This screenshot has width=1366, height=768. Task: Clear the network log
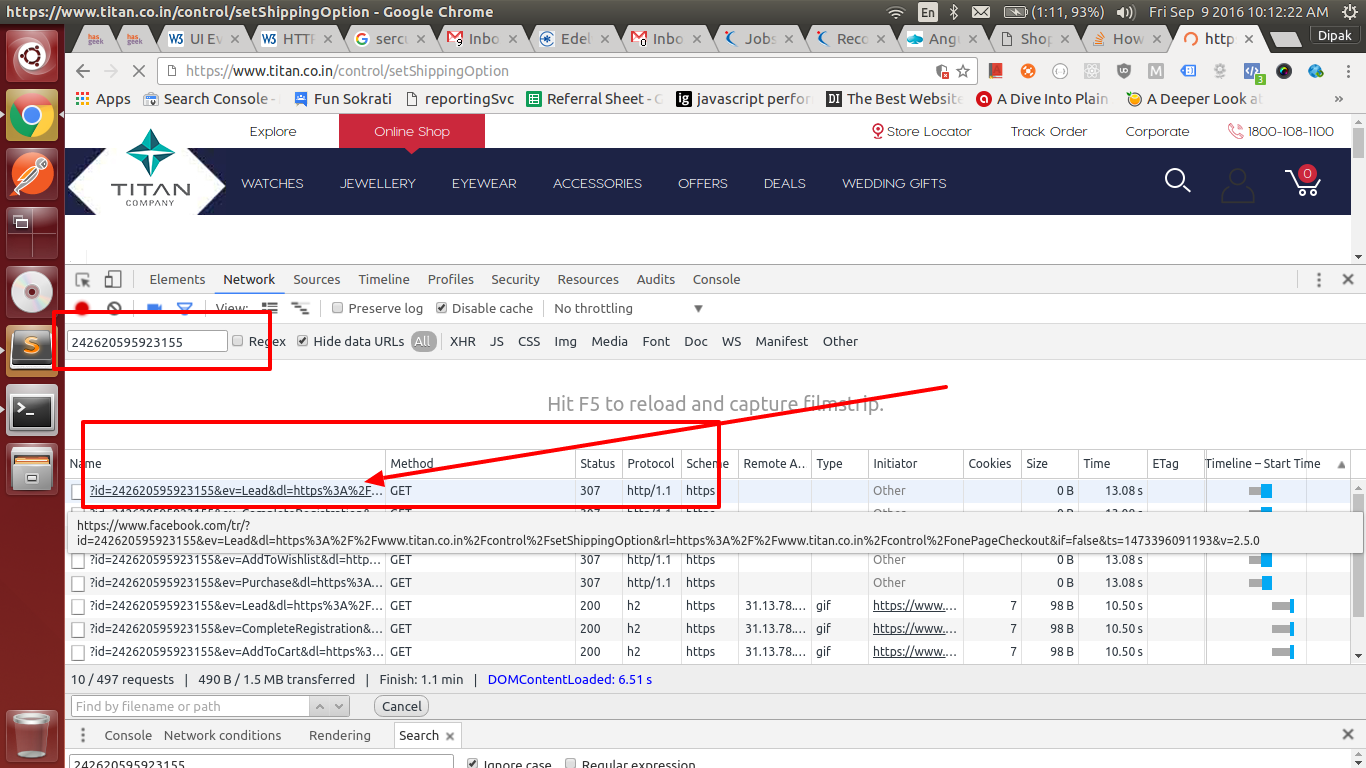point(114,309)
